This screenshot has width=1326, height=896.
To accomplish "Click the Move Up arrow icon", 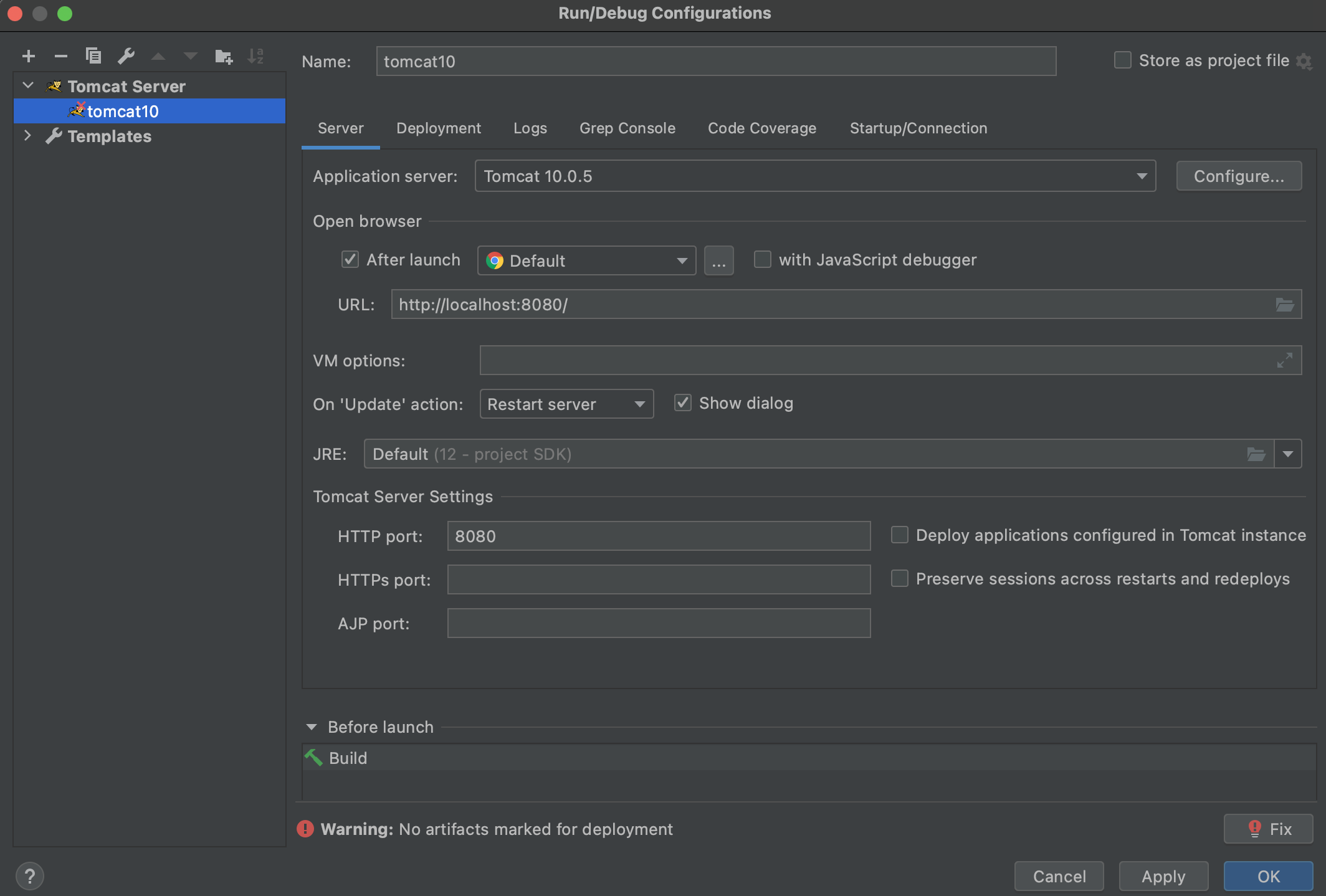I will pos(158,56).
